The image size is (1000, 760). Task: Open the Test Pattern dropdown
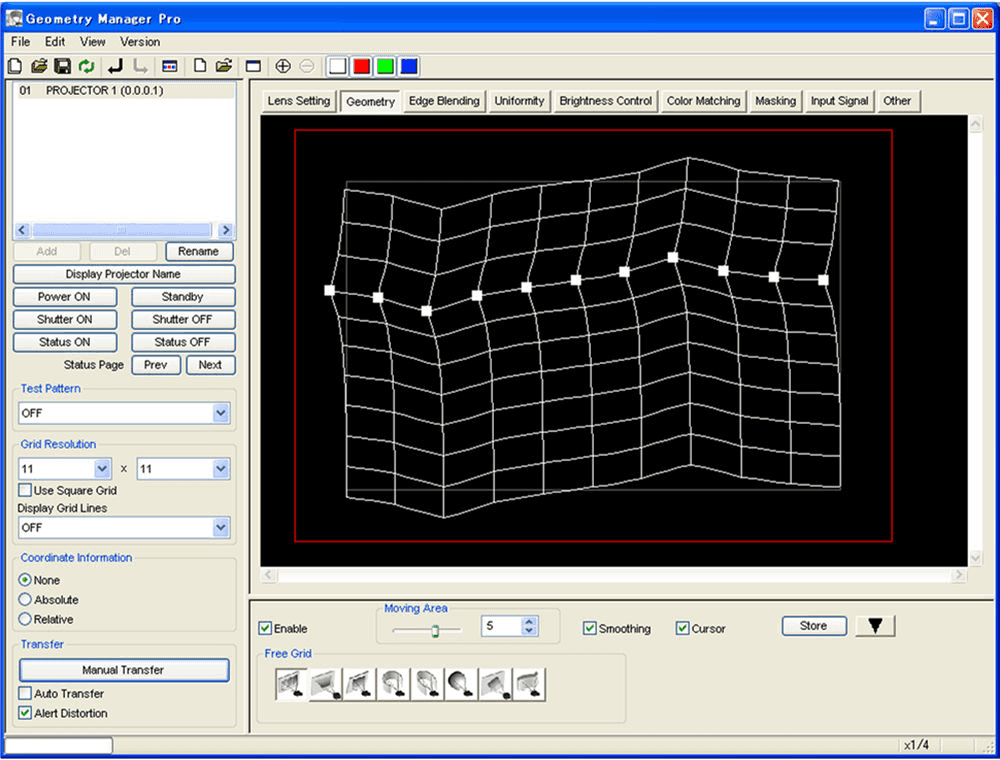220,413
